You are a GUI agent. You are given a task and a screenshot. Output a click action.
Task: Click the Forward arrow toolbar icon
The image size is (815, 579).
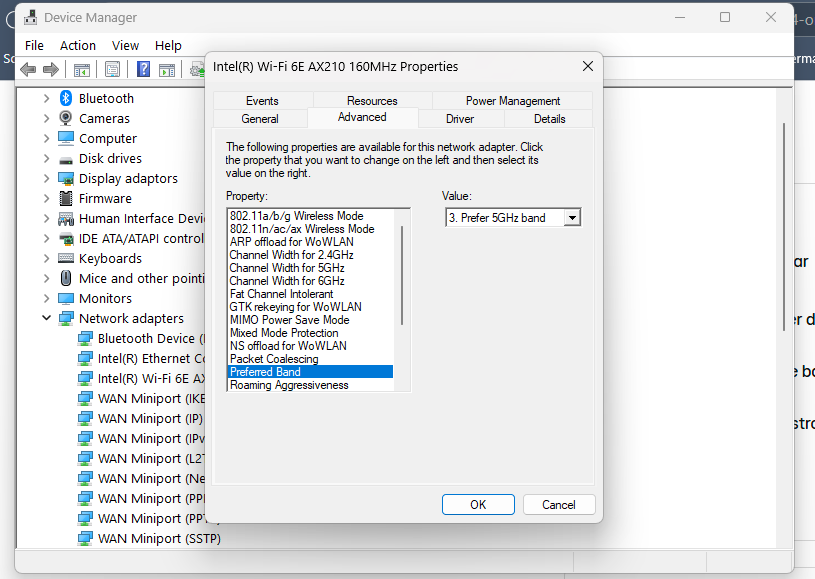point(50,69)
